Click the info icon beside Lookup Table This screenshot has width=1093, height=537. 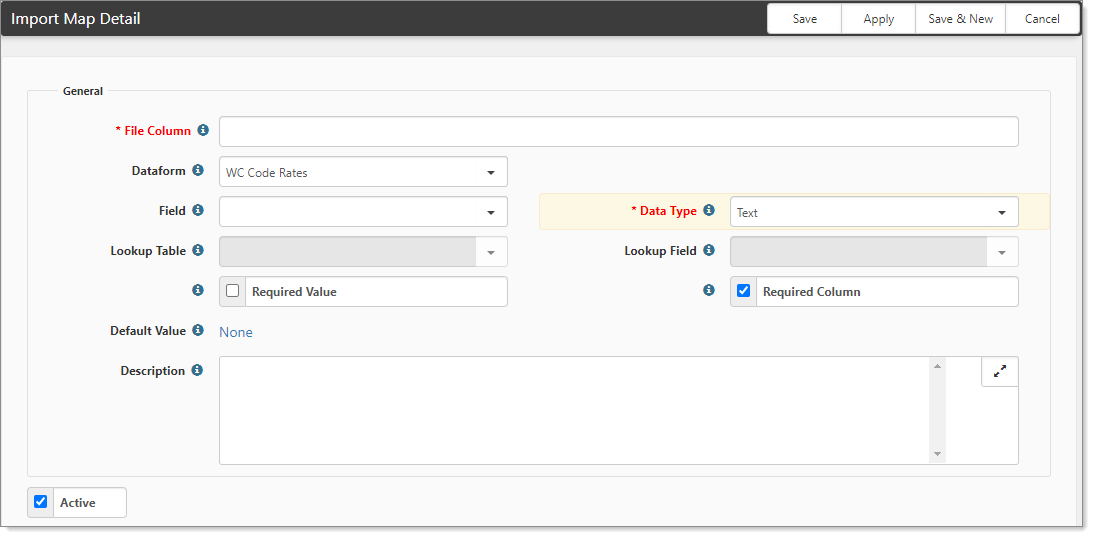tap(198, 250)
